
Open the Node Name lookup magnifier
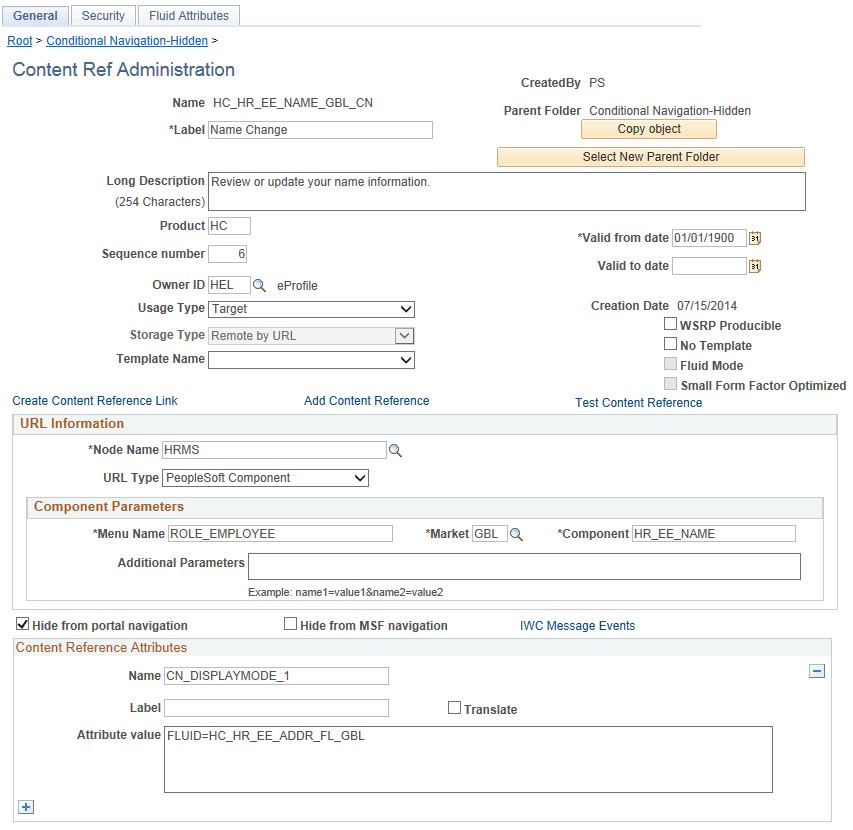395,450
